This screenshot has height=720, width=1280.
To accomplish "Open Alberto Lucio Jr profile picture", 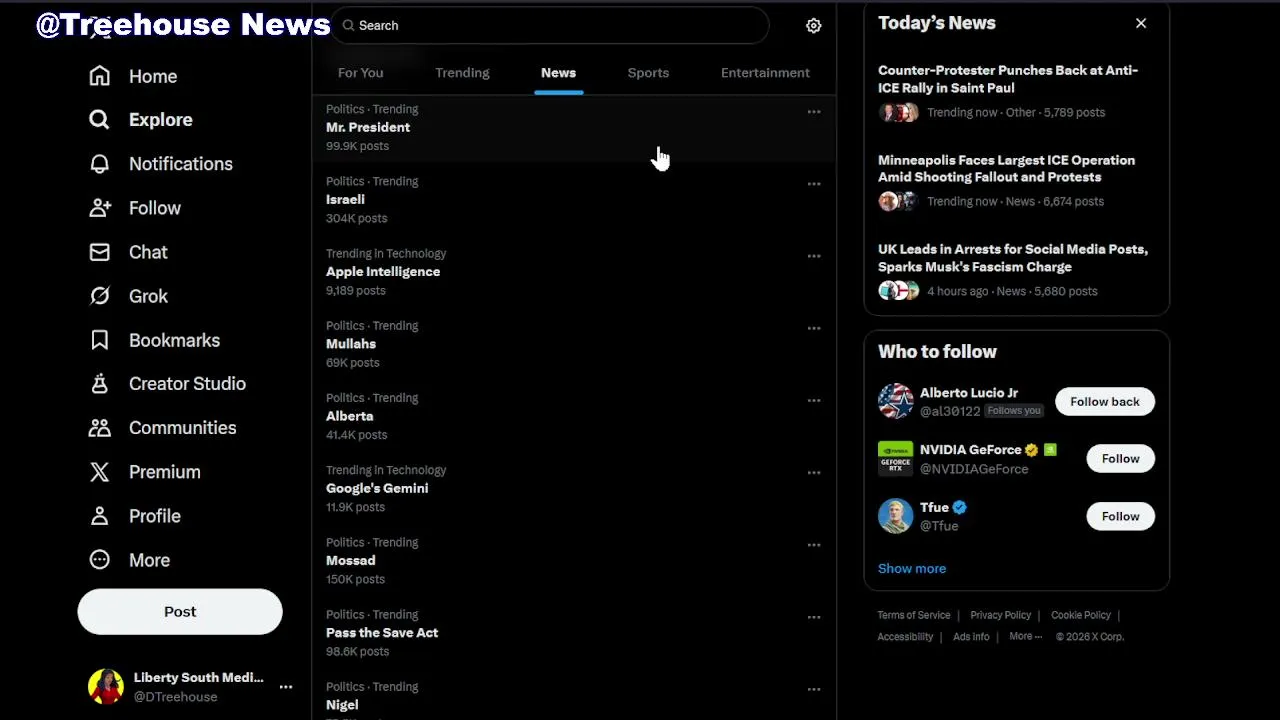I will 896,402.
